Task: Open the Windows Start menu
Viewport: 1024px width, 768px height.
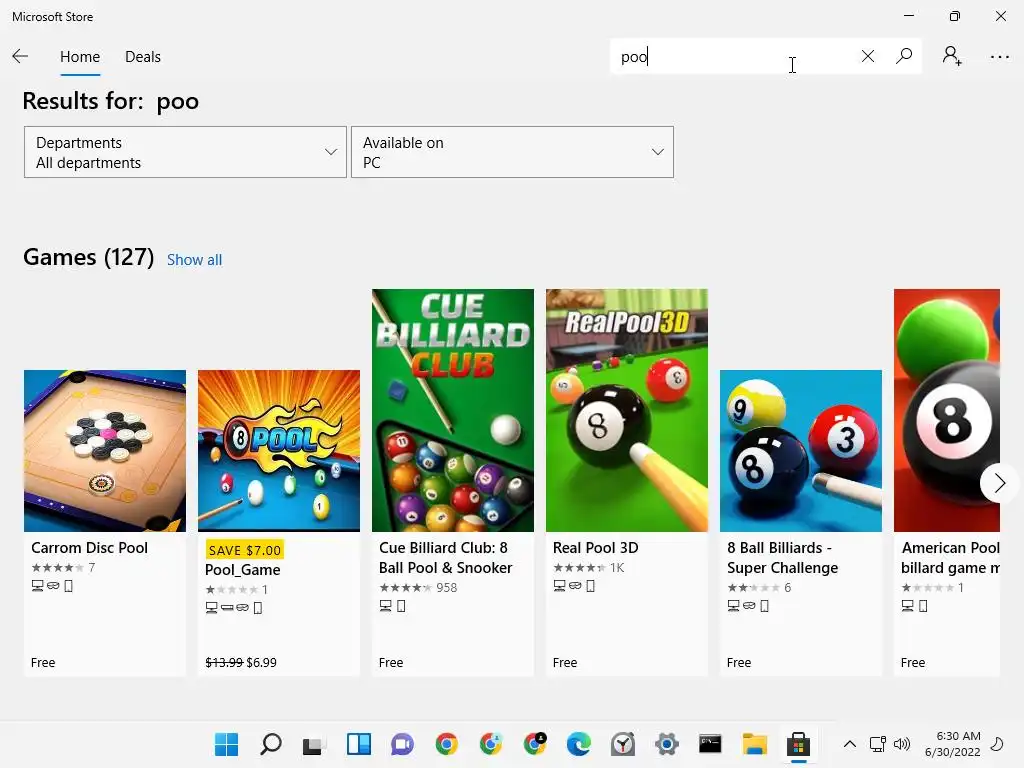Action: 227,744
